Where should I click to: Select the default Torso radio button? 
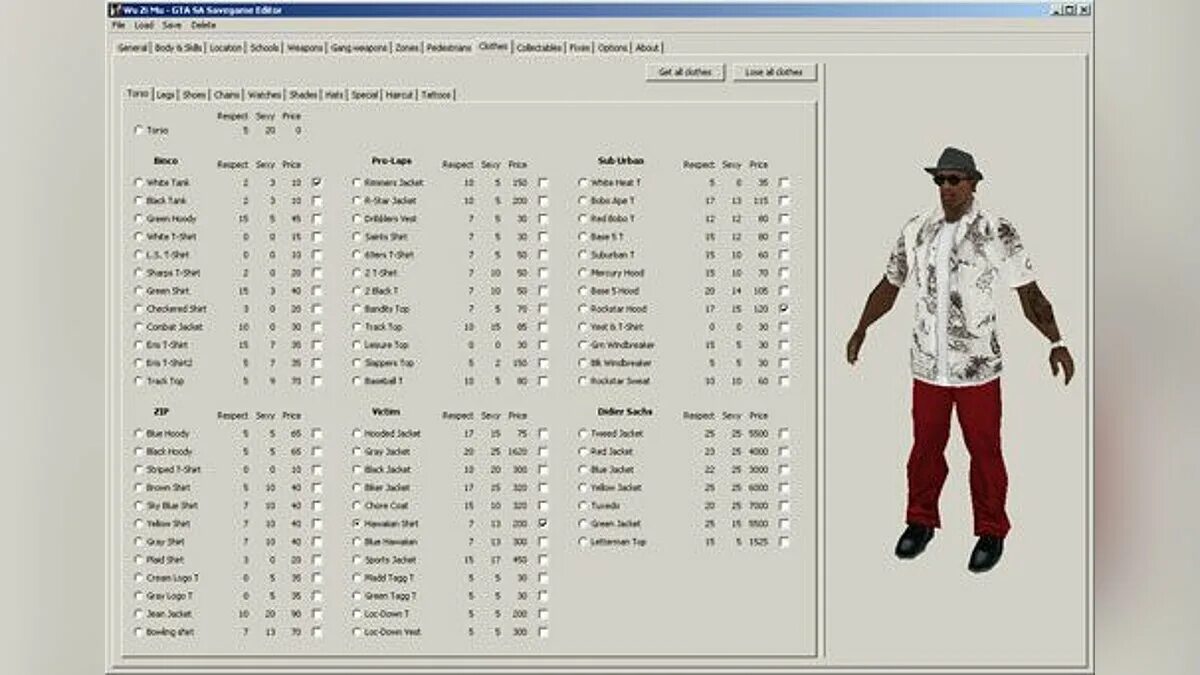point(139,131)
